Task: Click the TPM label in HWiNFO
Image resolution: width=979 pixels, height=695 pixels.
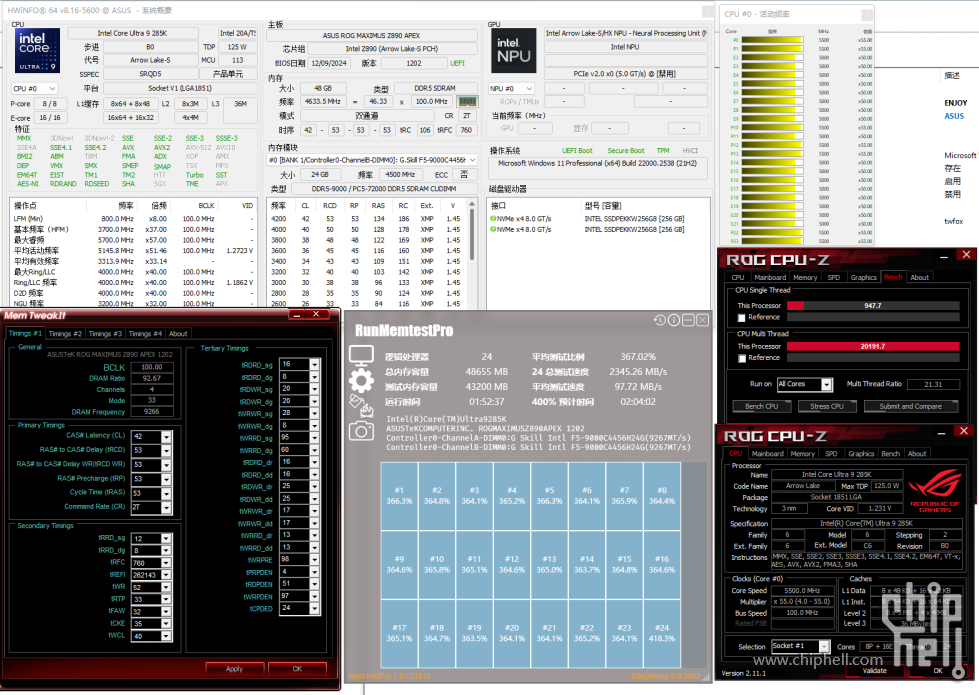Action: coord(662,150)
